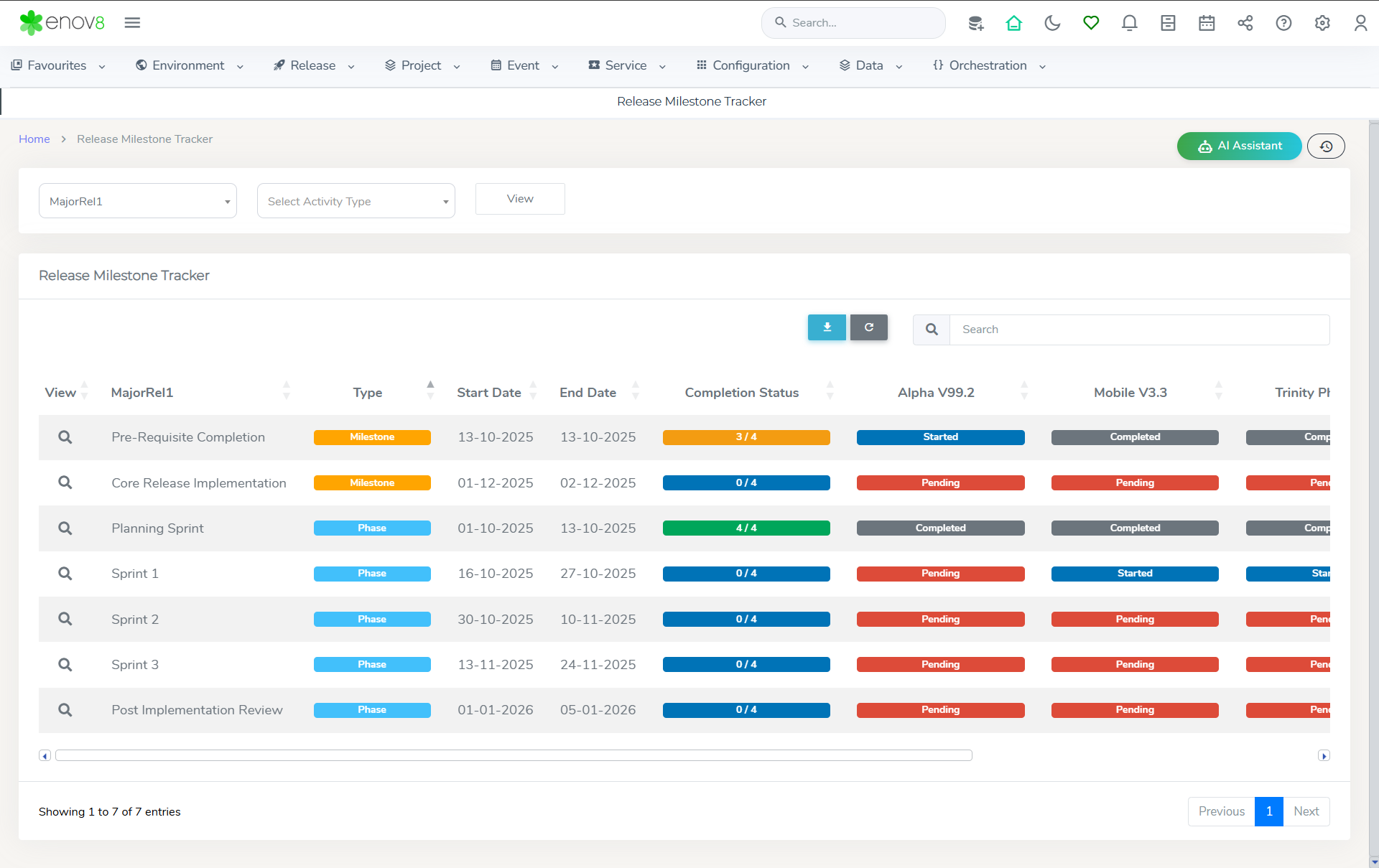Sort table by Type column
This screenshot has width=1379, height=868.
coord(368,393)
